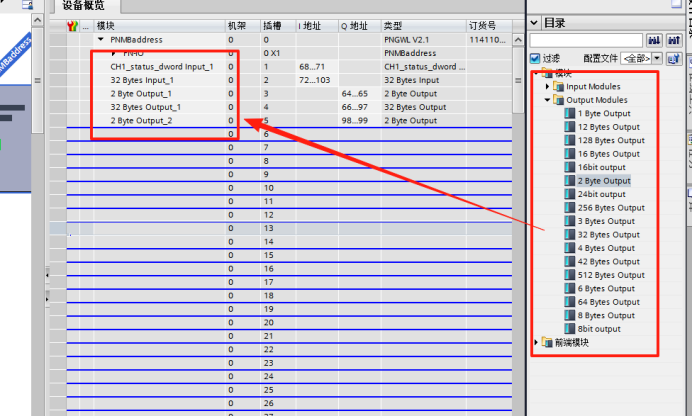Click the graphic view scroll-up arrow
The width and height of the screenshot is (692, 416).
coord(38,20)
